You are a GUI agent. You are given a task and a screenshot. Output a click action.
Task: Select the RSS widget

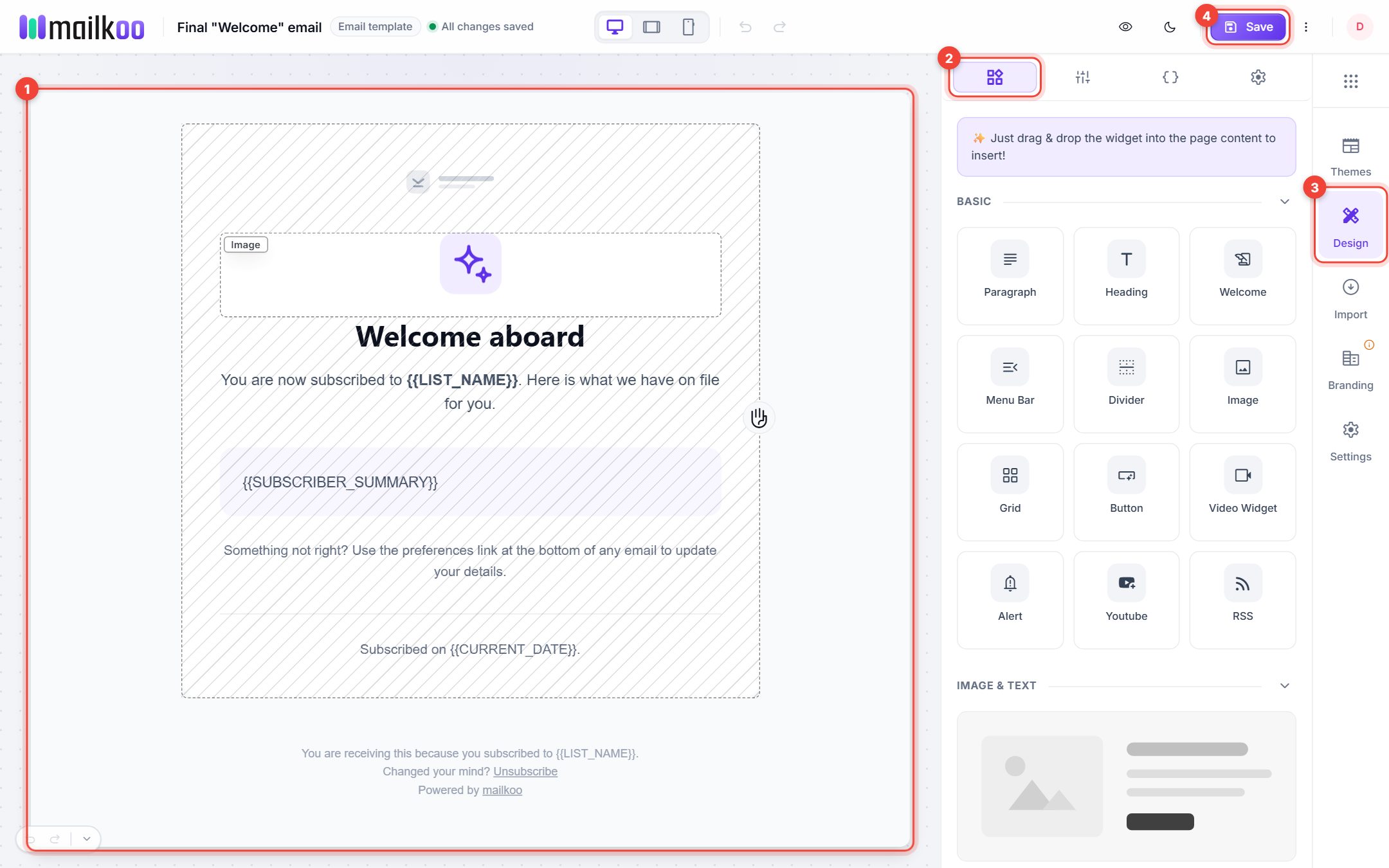[1242, 600]
